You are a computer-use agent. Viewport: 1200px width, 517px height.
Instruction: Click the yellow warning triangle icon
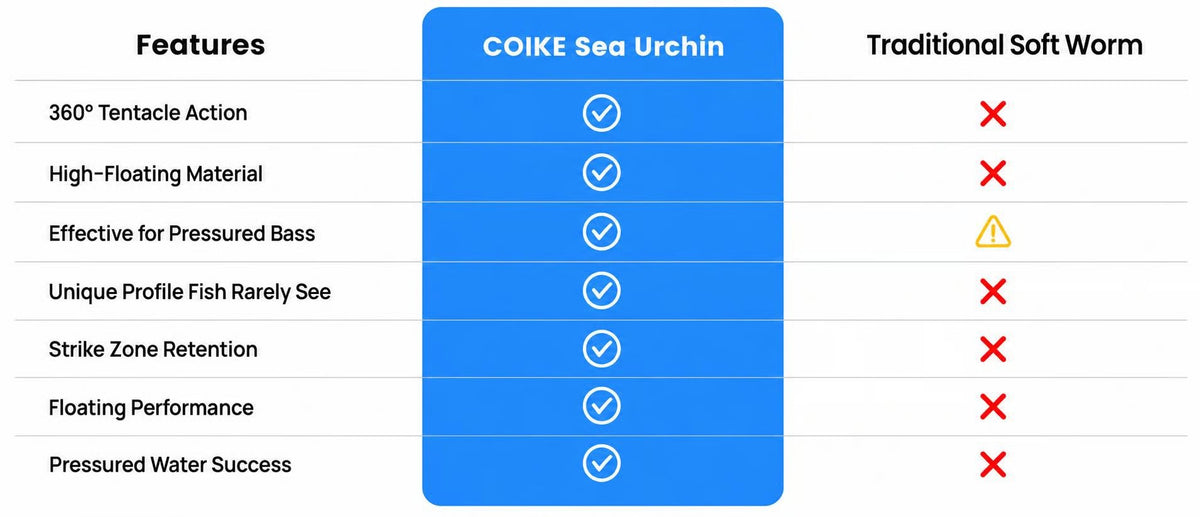[x=993, y=232]
